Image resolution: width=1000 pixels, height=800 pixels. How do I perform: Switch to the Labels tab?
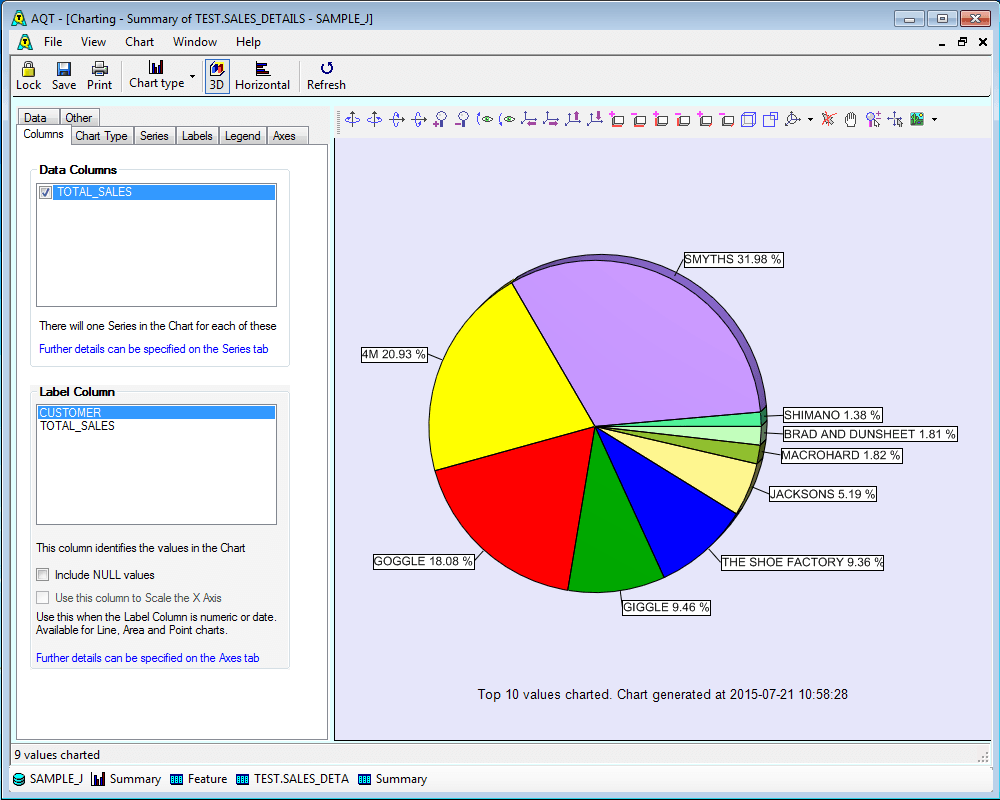coord(197,136)
